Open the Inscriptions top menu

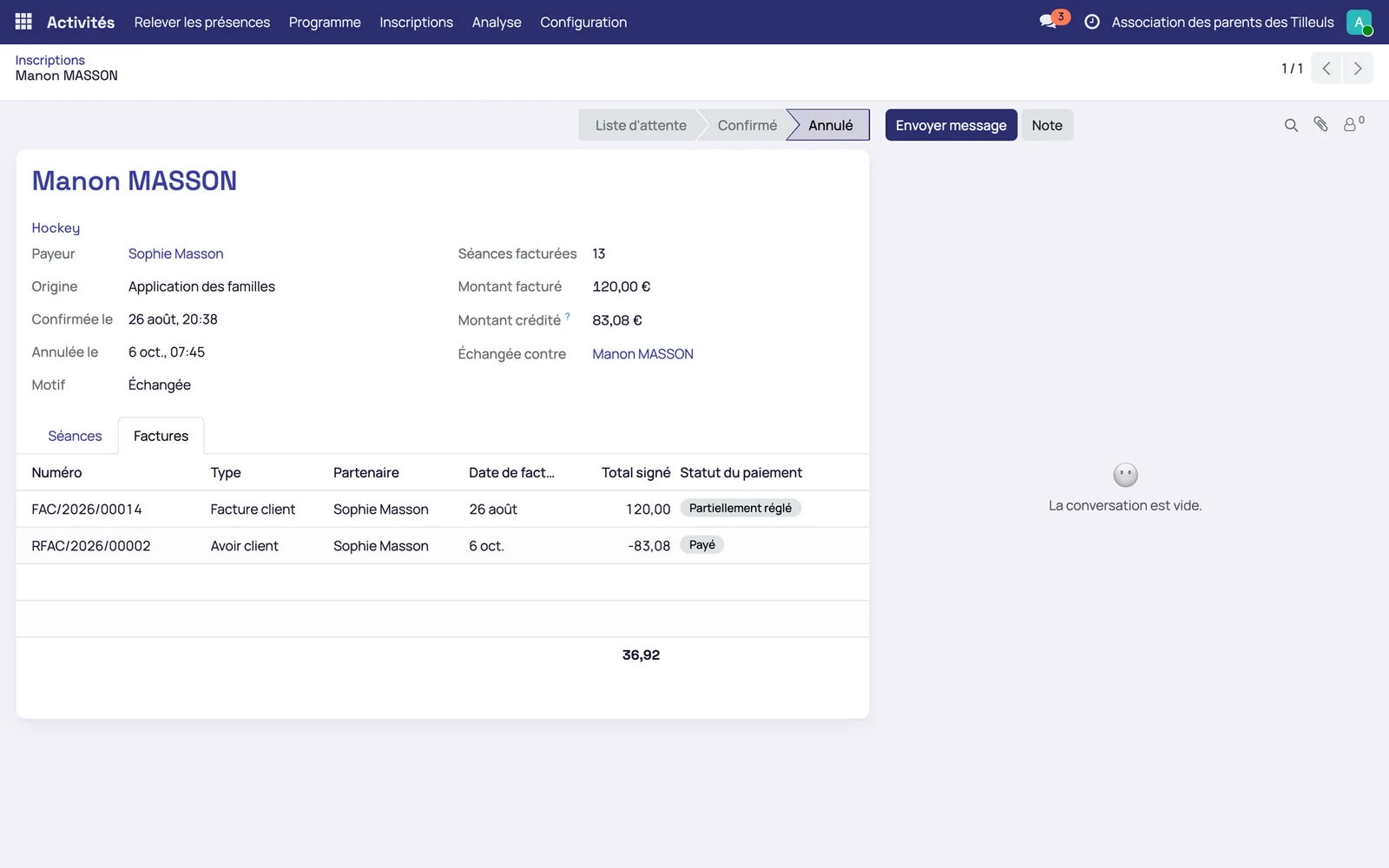point(416,23)
